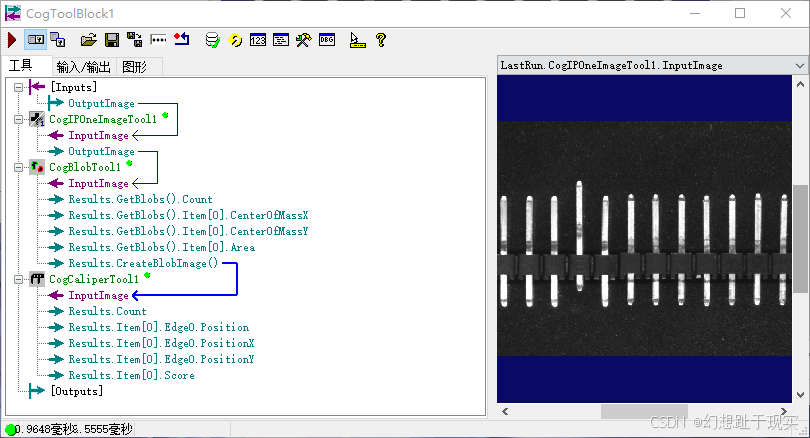This screenshot has width=810, height=438.
Task: Click the reset icon with red dot and arrow
Action: (181, 40)
